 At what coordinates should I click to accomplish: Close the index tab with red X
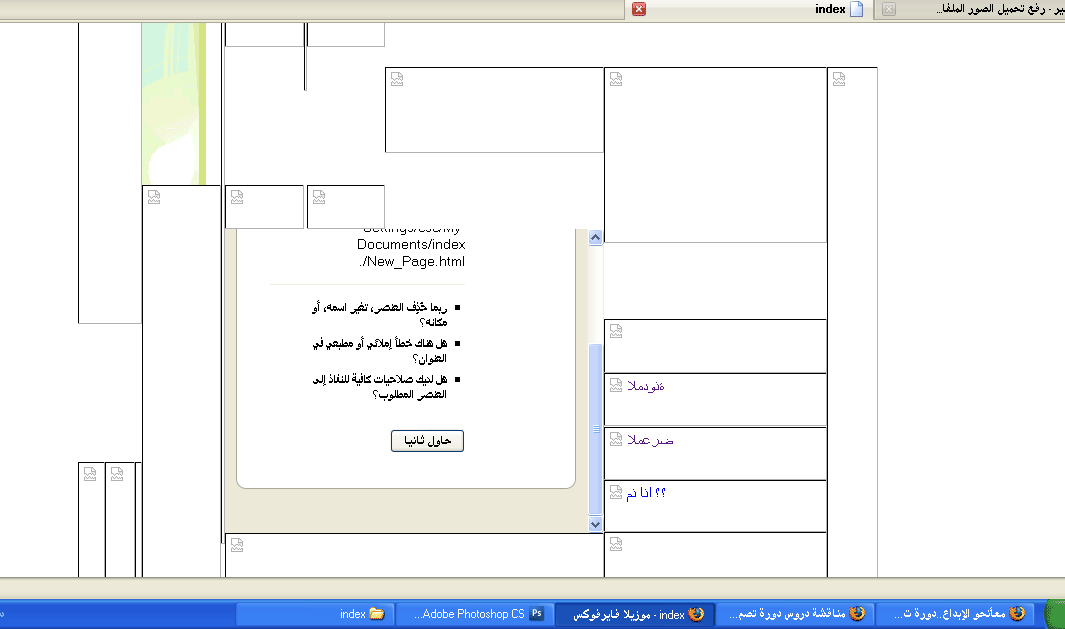[639, 9]
